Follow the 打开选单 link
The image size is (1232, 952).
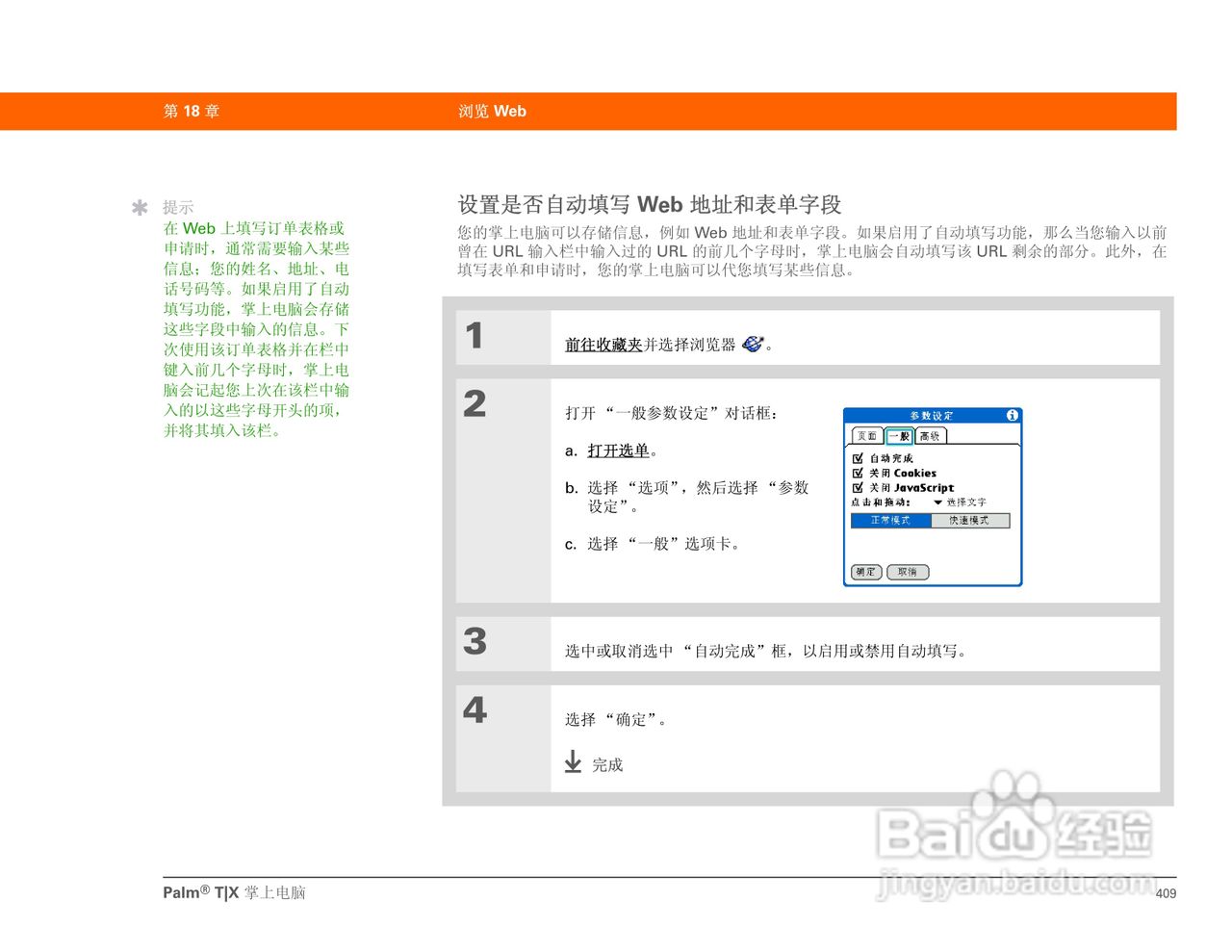[x=619, y=450]
